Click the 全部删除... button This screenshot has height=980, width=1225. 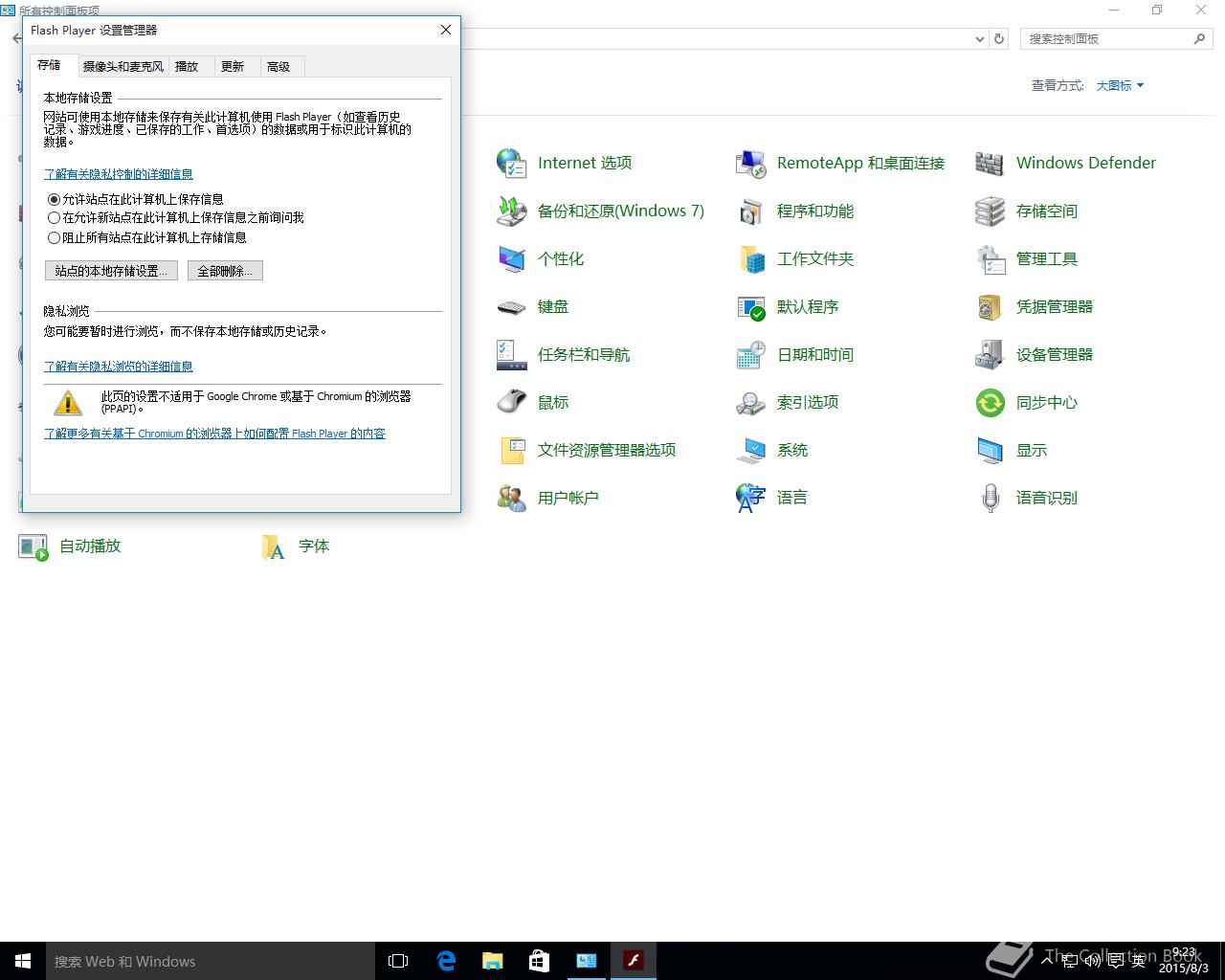[x=225, y=271]
